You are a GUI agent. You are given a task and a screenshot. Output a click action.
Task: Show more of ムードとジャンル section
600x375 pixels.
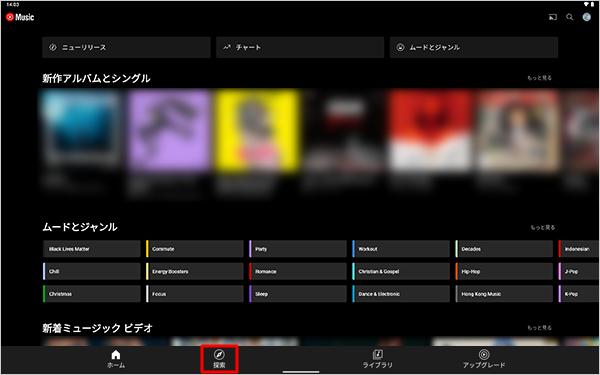(543, 228)
